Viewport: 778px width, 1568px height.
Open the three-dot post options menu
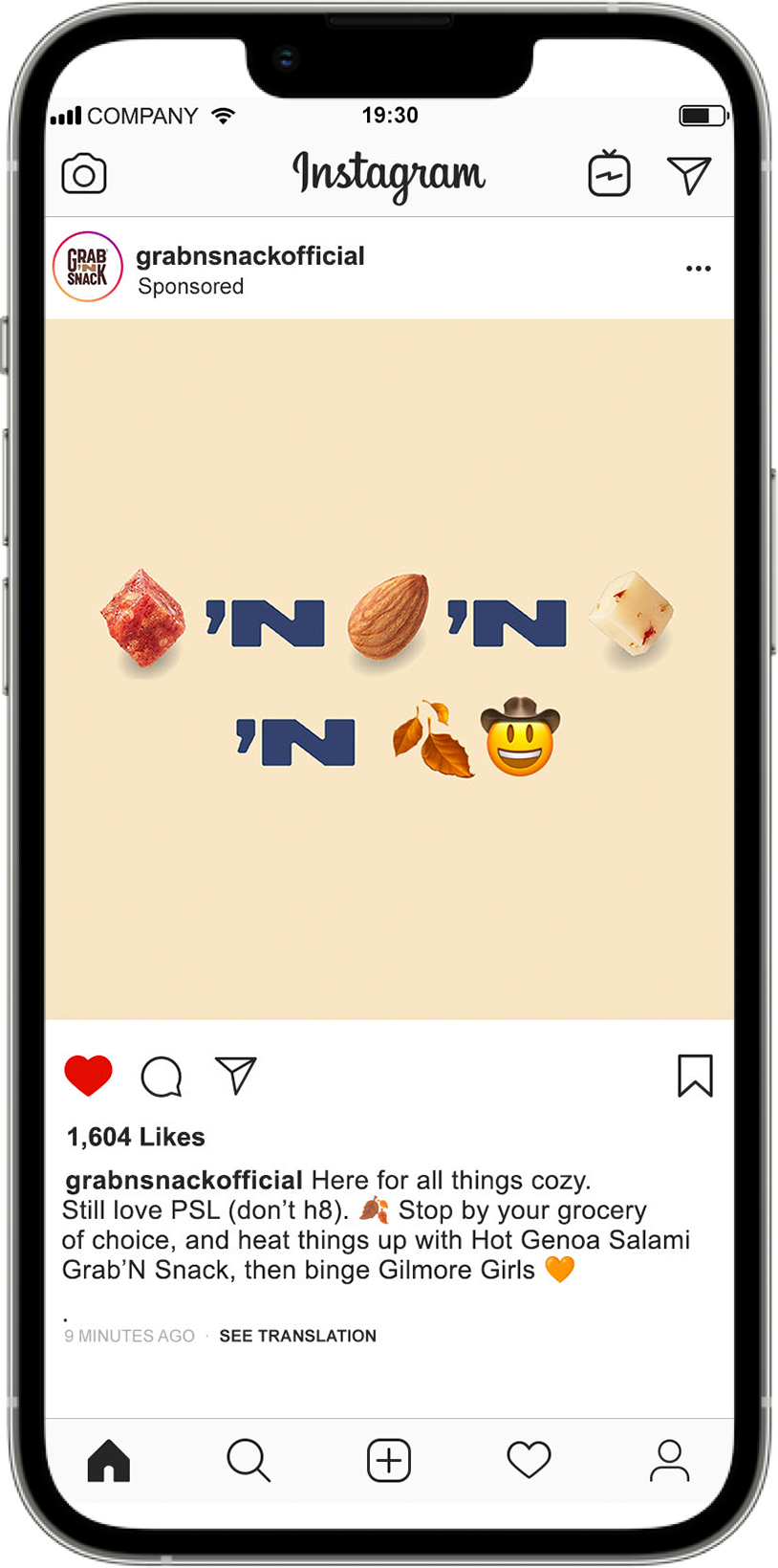coord(699,269)
